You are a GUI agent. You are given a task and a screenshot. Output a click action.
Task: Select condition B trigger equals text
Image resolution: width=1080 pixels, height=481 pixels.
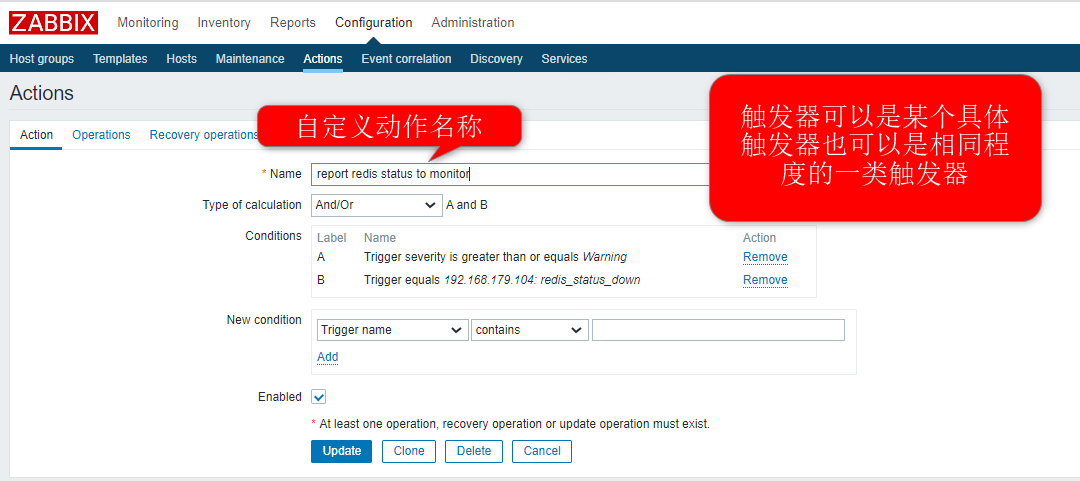click(502, 280)
